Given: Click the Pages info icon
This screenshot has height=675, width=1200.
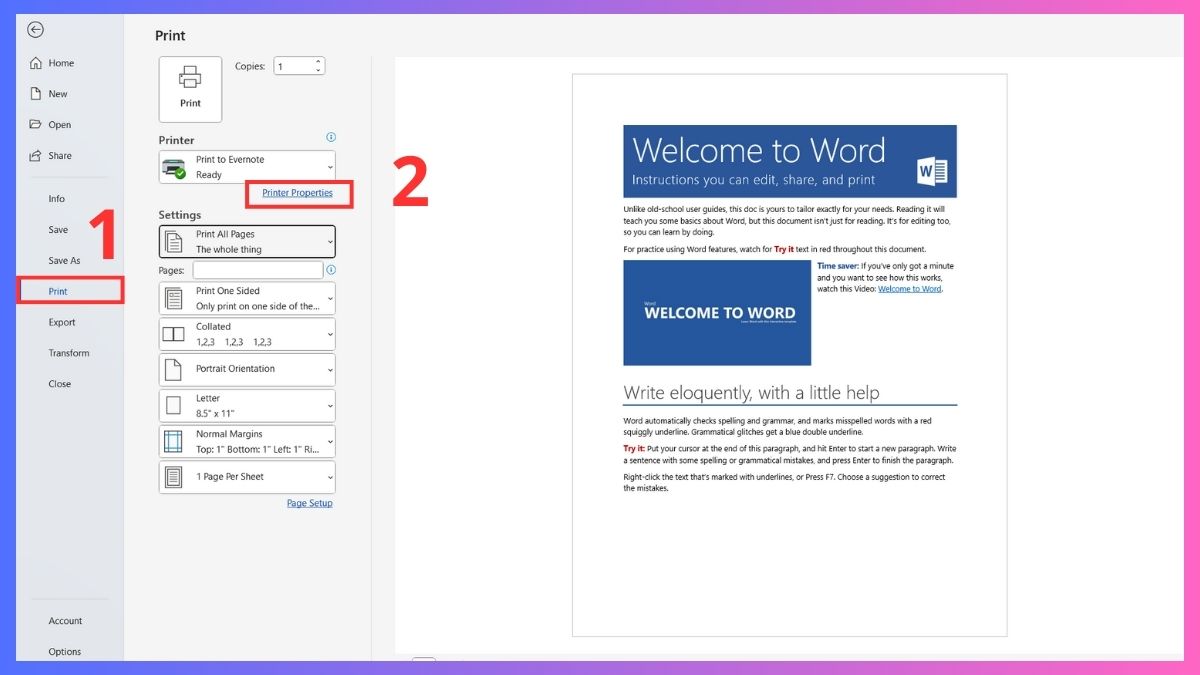Looking at the screenshot, I should click(x=331, y=270).
